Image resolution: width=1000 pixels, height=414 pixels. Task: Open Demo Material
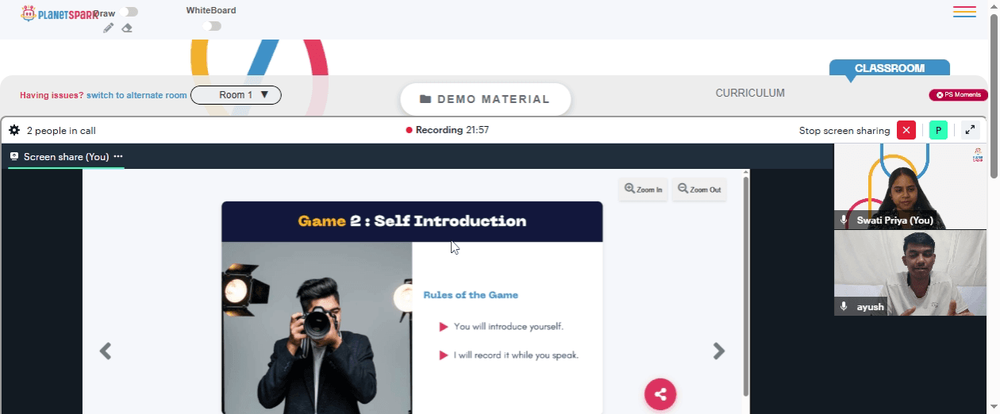click(x=485, y=100)
